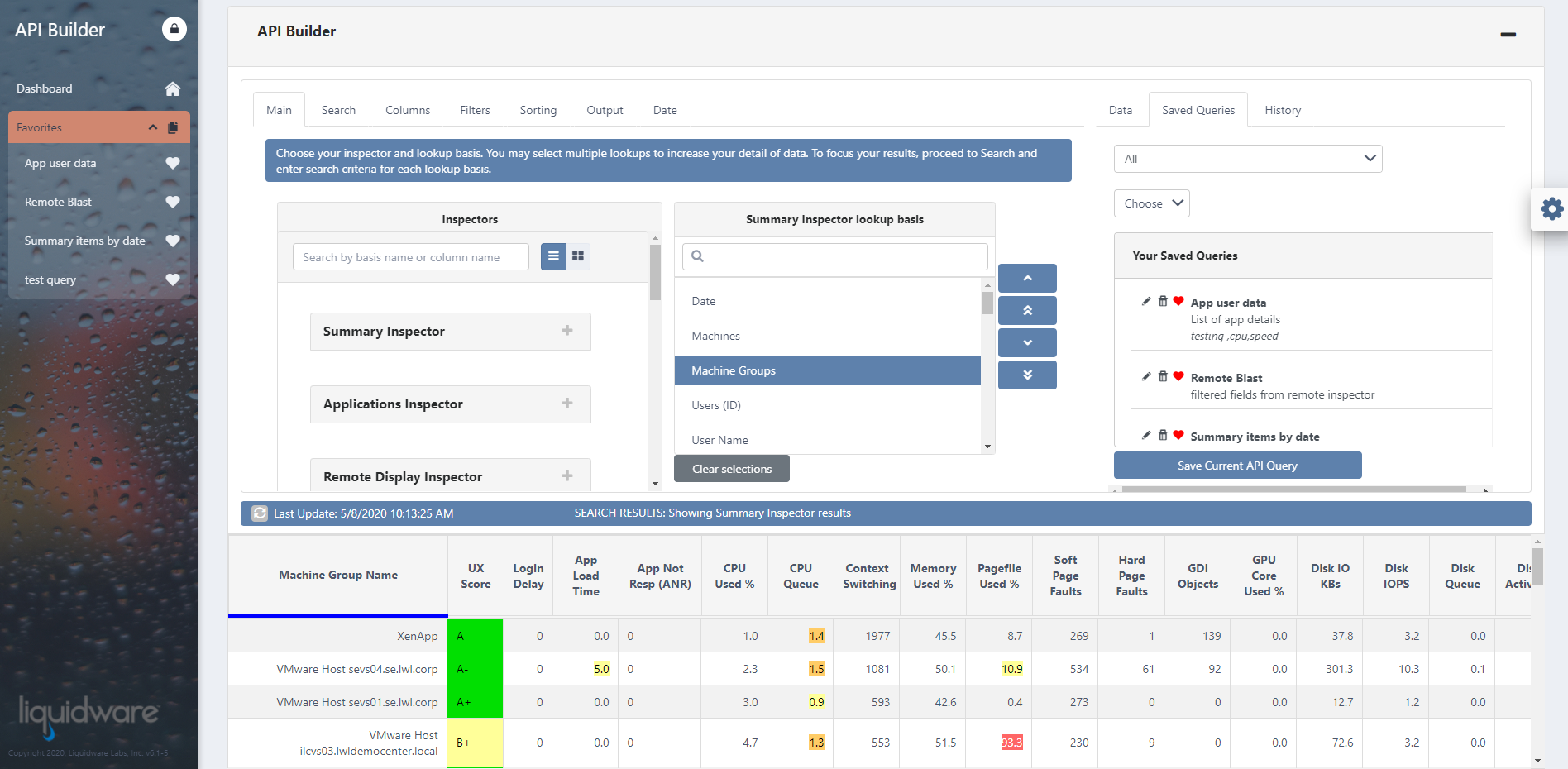The height and width of the screenshot is (769, 1568).
Task: Go to the Sorting tab
Action: click(x=538, y=110)
